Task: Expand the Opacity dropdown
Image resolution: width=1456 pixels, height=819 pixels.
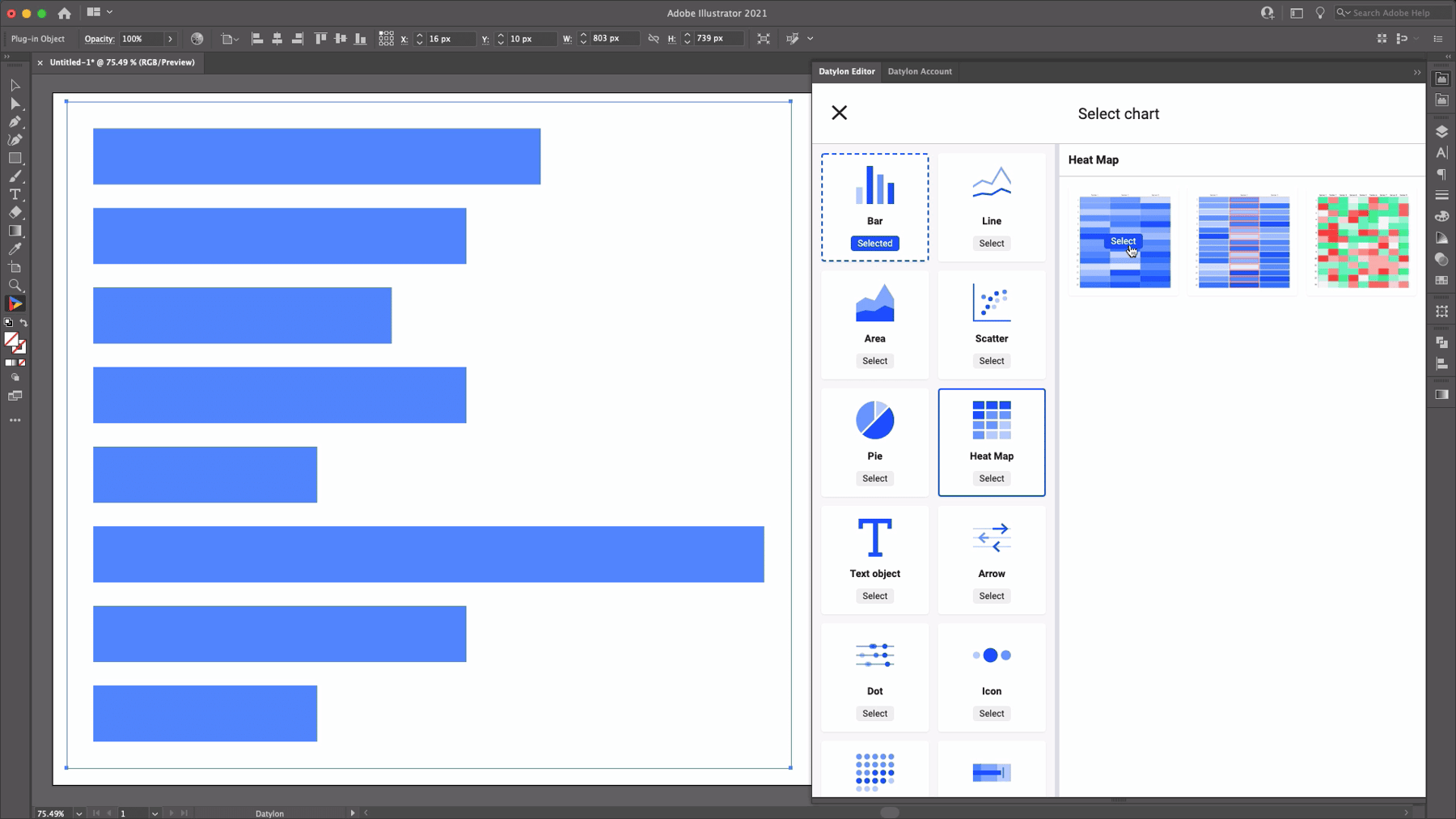Action: point(171,39)
